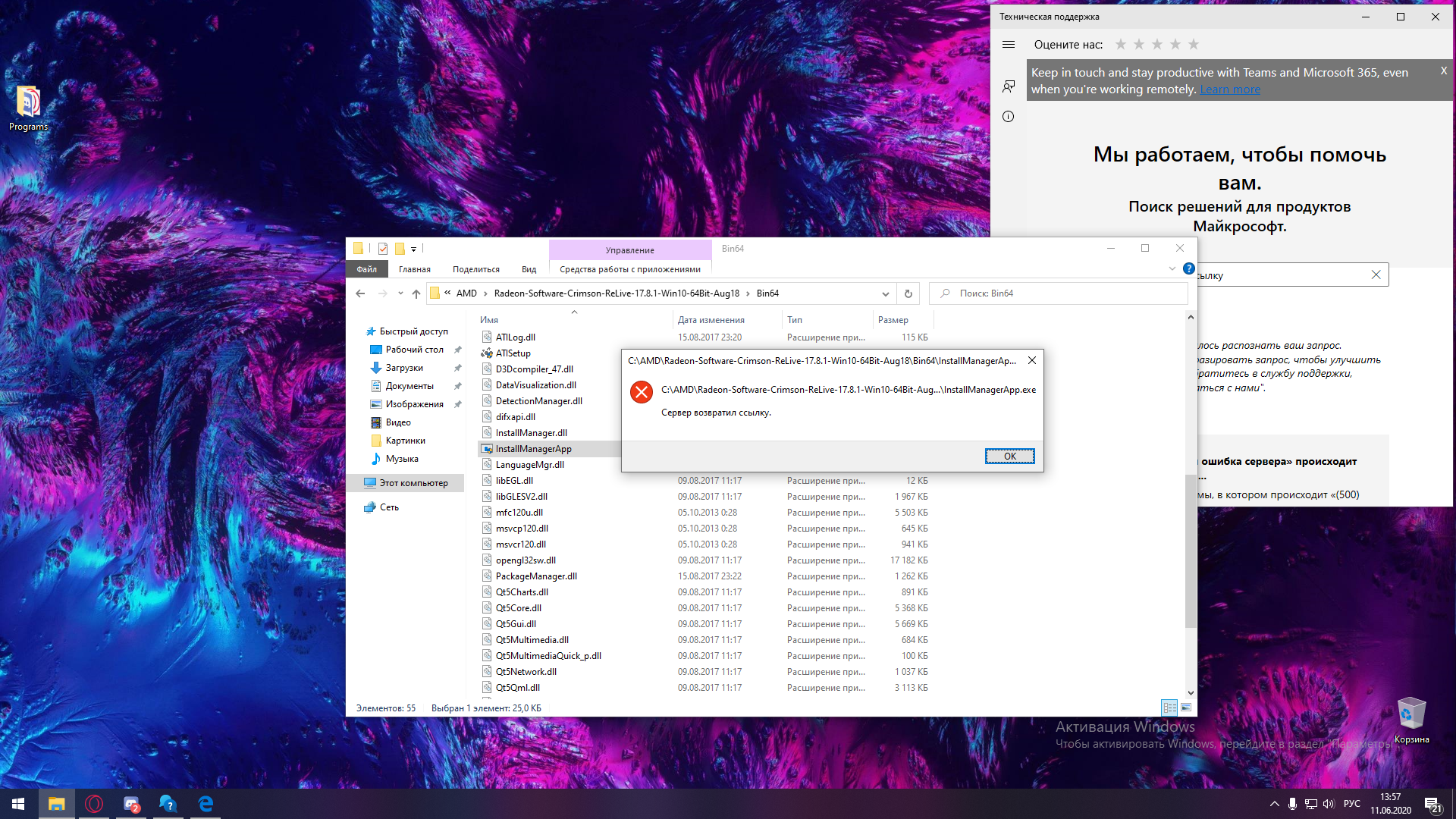Switch to large icons view button
This screenshot has width=1456, height=819.
[1186, 708]
